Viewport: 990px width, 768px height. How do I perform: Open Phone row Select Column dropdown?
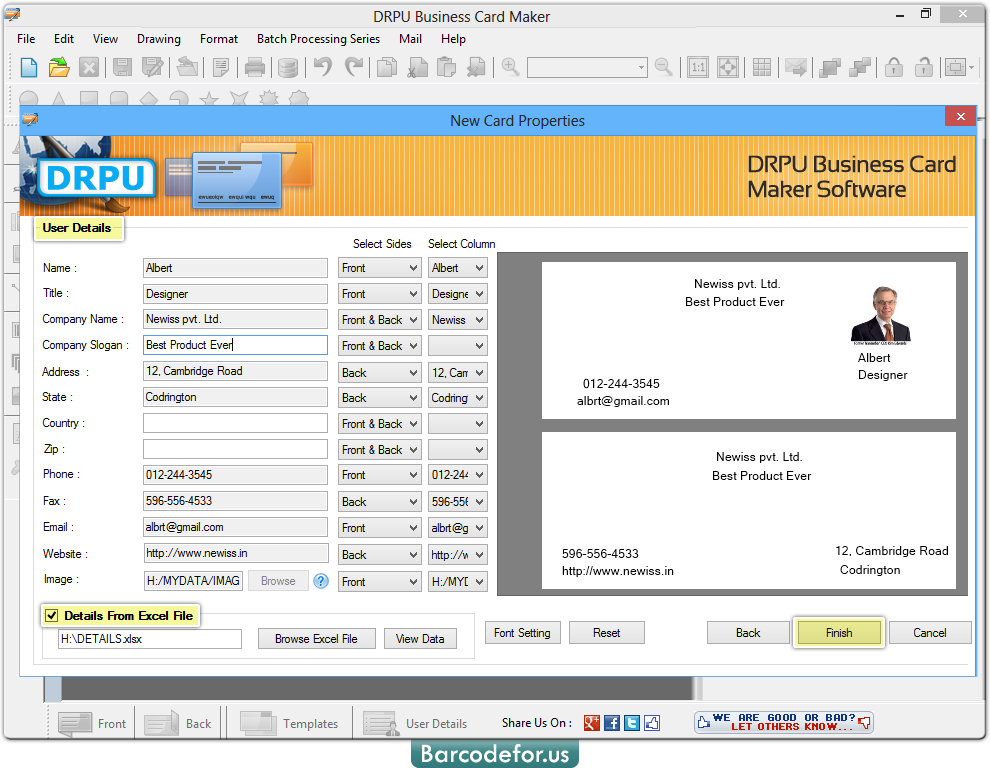click(x=458, y=475)
